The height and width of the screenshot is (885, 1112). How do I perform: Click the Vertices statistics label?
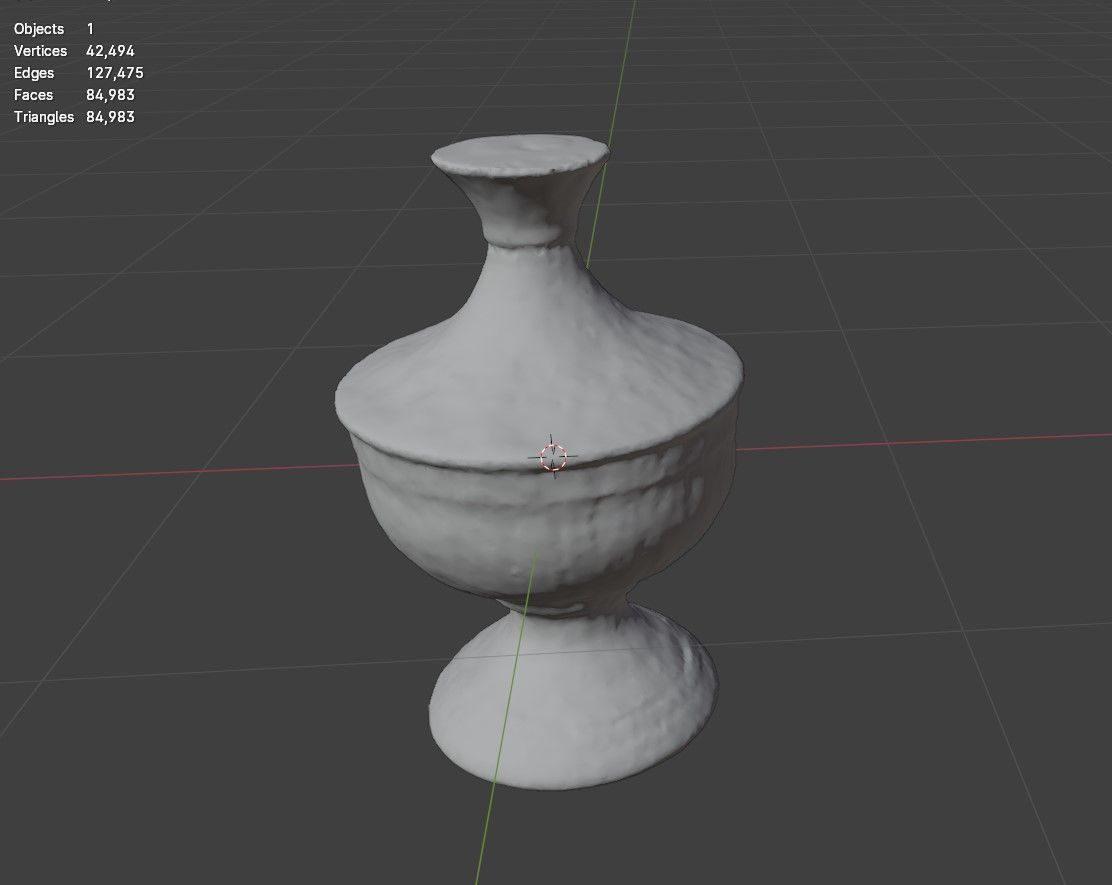point(40,51)
